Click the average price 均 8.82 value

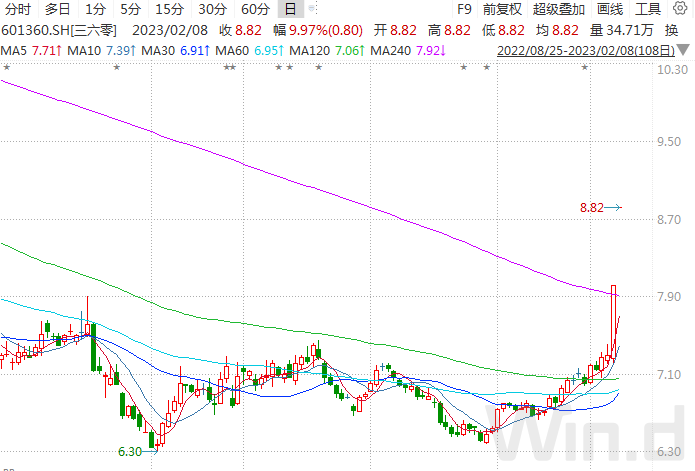[557, 30]
